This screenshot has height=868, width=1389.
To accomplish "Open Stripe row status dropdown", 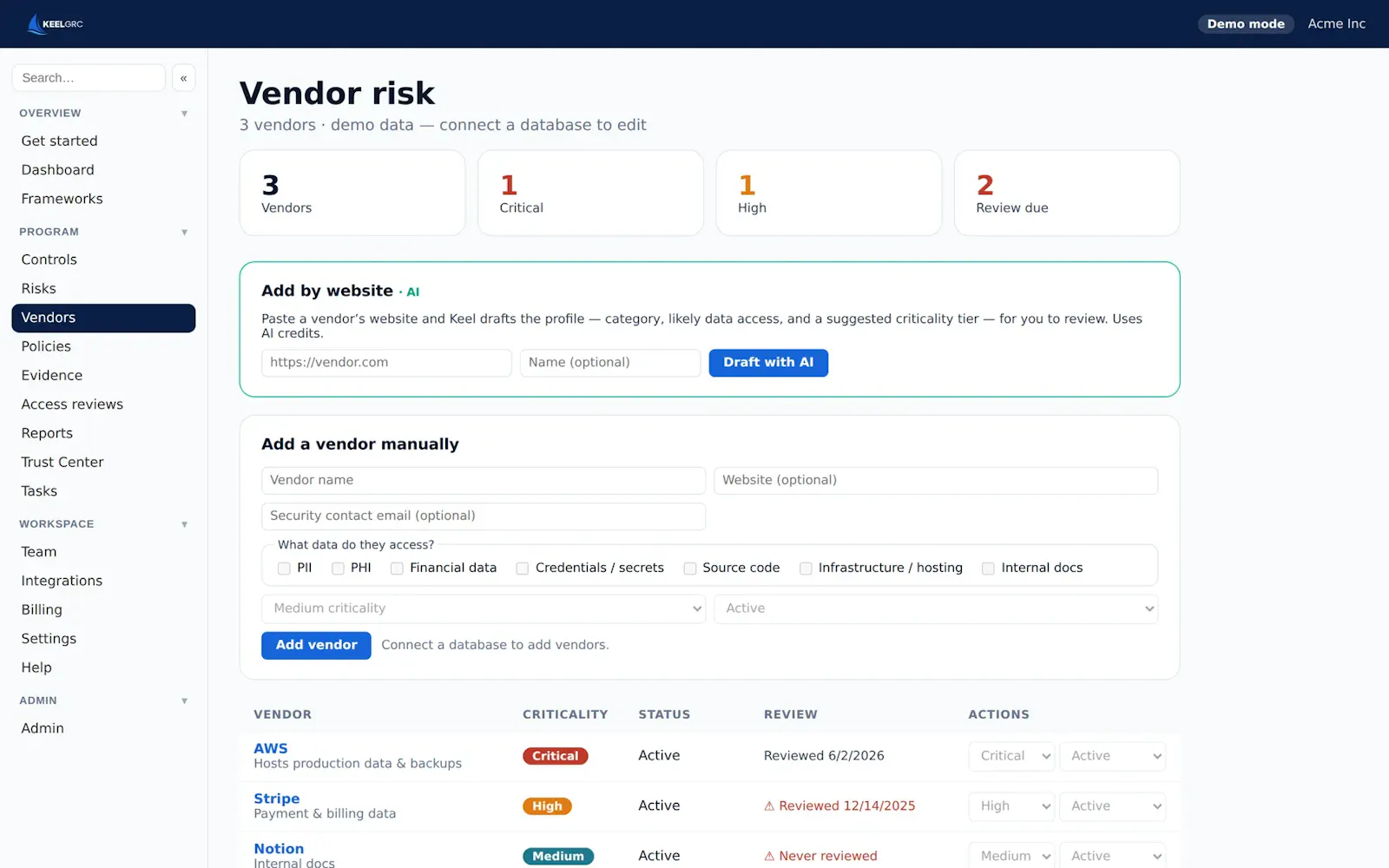I will coord(1113,806).
